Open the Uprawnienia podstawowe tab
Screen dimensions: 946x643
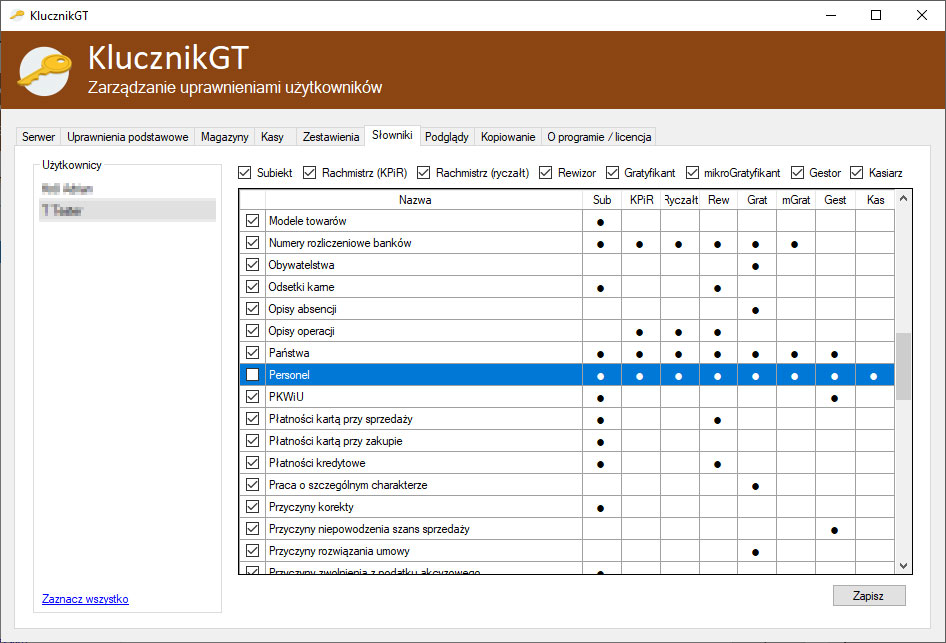[128, 137]
